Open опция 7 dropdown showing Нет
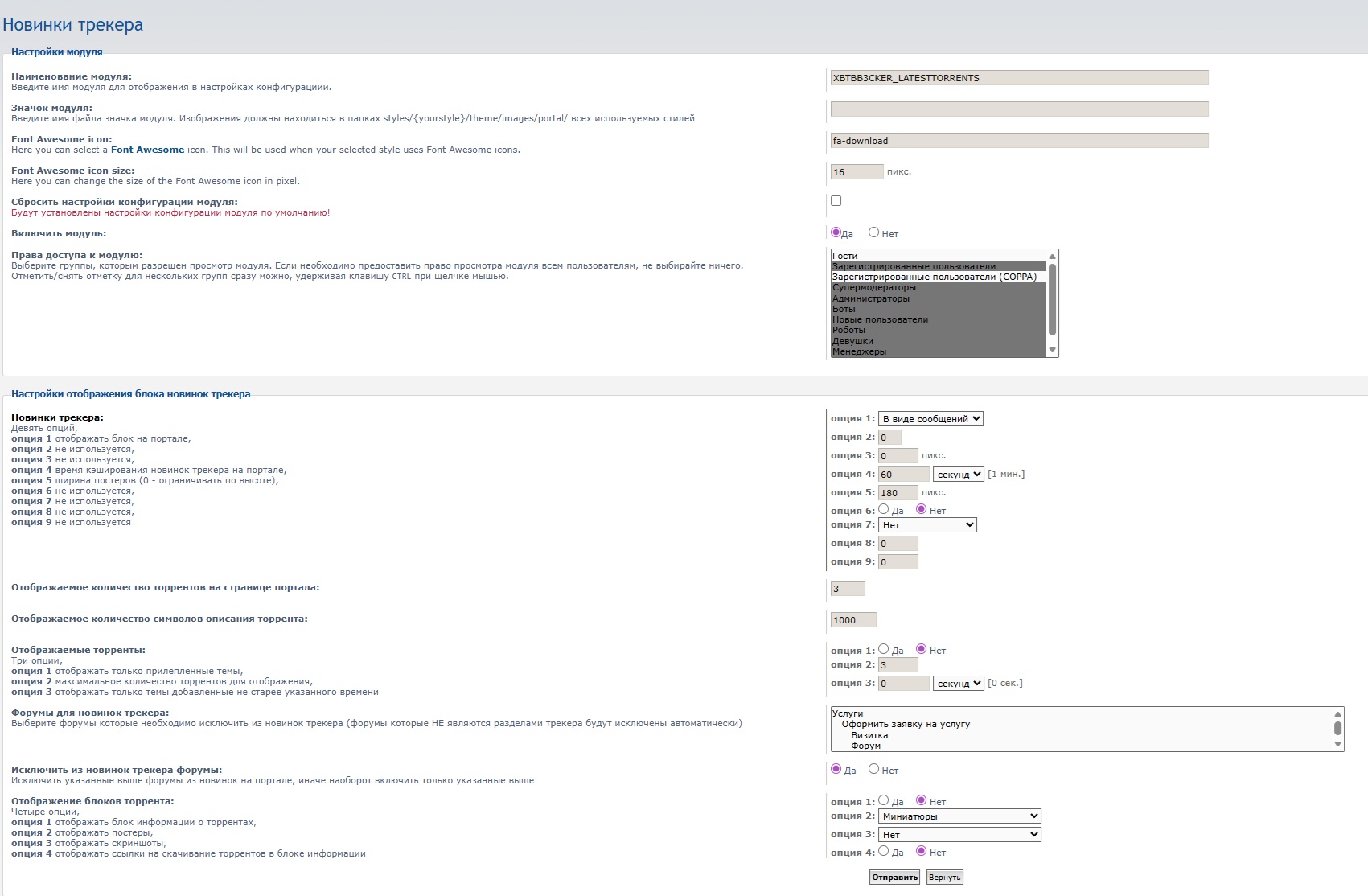The width and height of the screenshot is (1368, 896). (927, 525)
